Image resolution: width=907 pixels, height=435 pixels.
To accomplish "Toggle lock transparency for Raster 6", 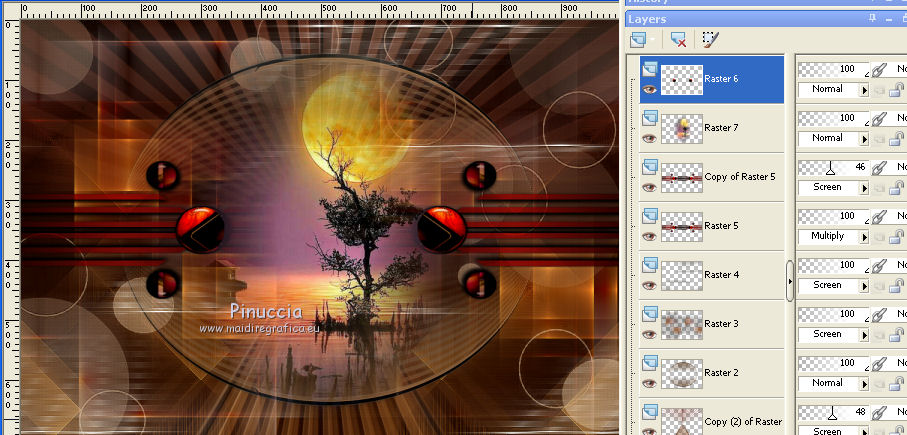I will tap(897, 90).
